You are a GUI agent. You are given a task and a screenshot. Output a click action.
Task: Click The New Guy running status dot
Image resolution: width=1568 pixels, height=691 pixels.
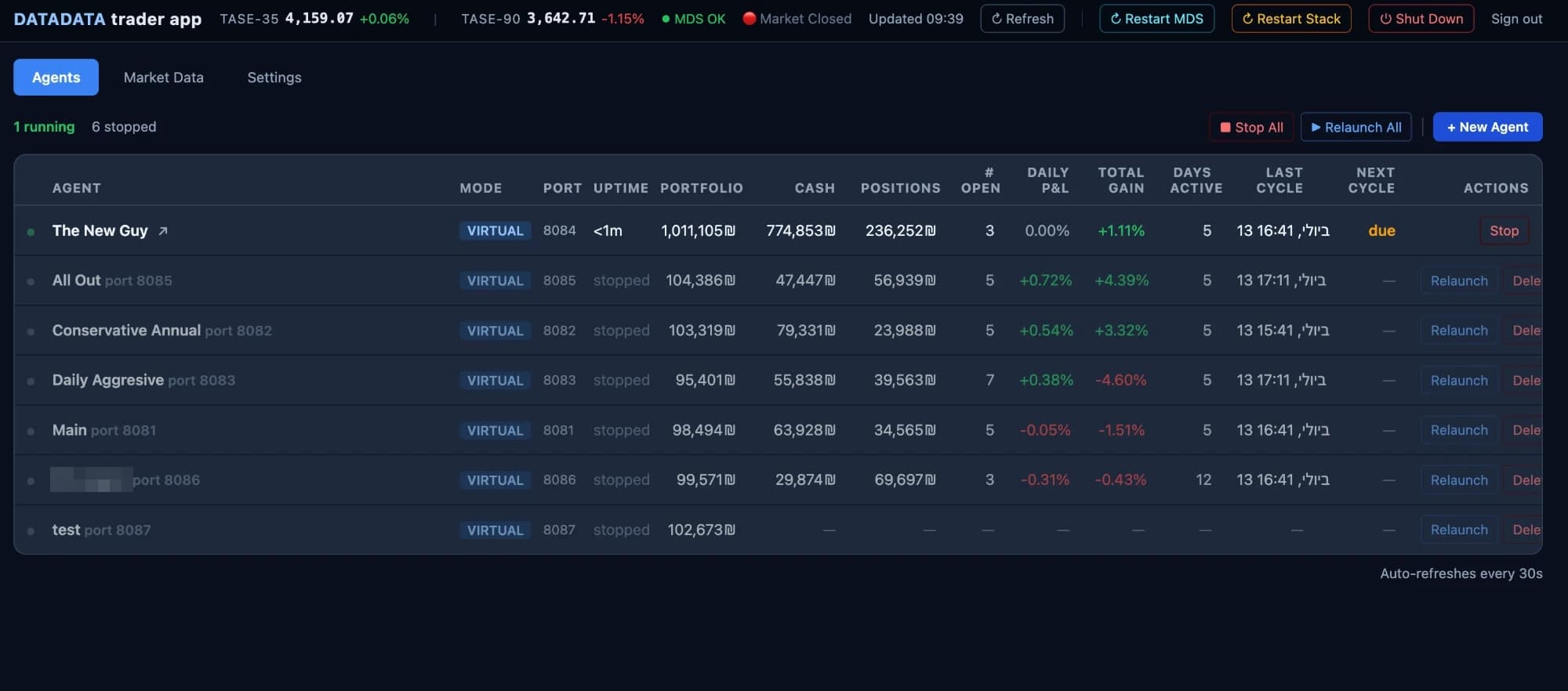point(31,232)
